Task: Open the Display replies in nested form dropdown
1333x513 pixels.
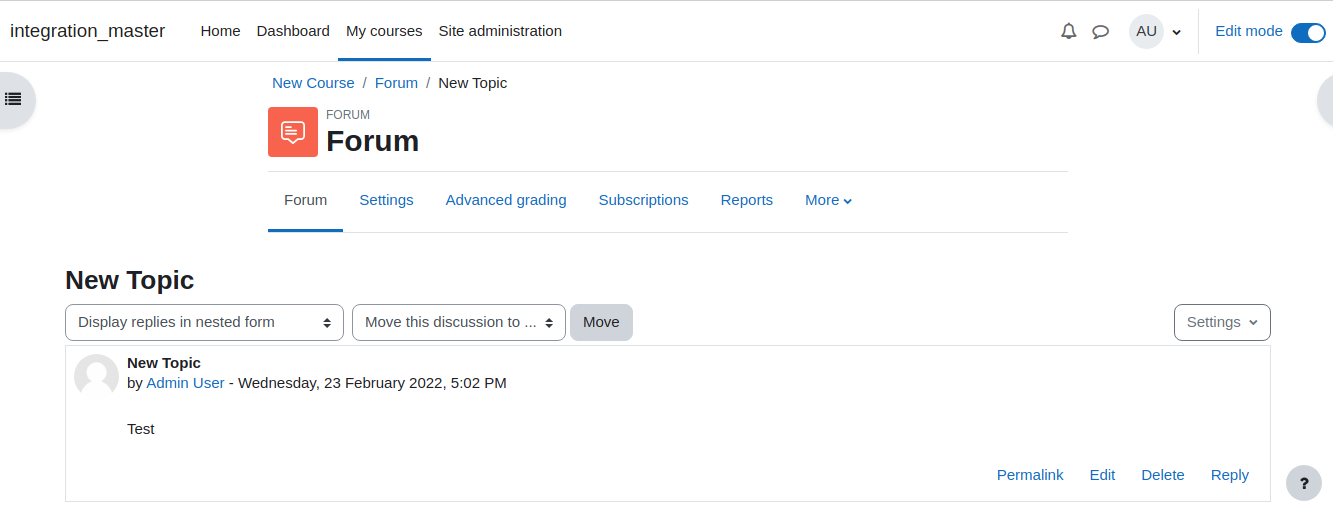Action: coord(204,322)
